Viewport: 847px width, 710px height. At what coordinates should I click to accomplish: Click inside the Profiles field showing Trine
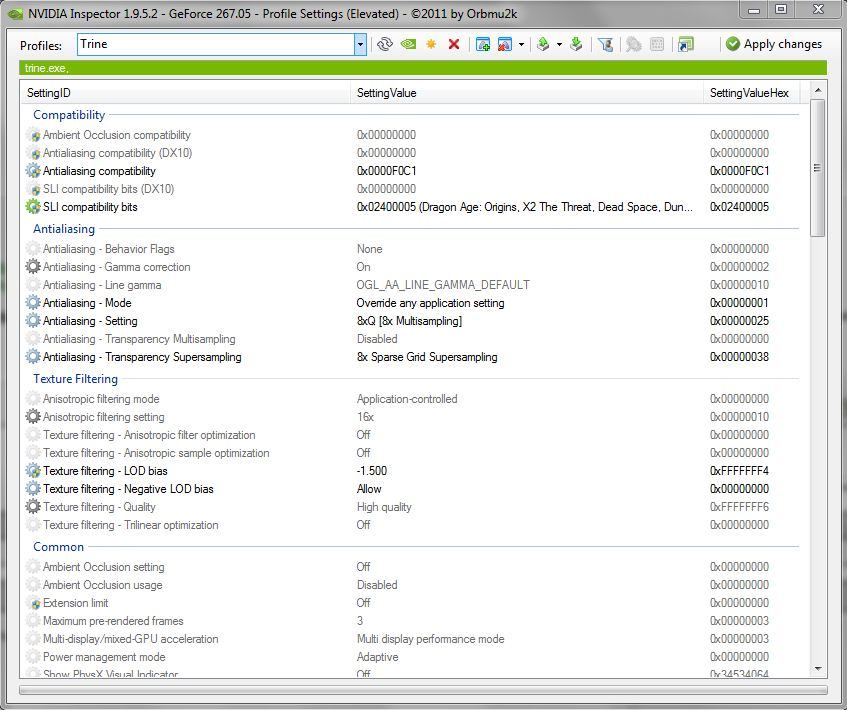pos(216,44)
